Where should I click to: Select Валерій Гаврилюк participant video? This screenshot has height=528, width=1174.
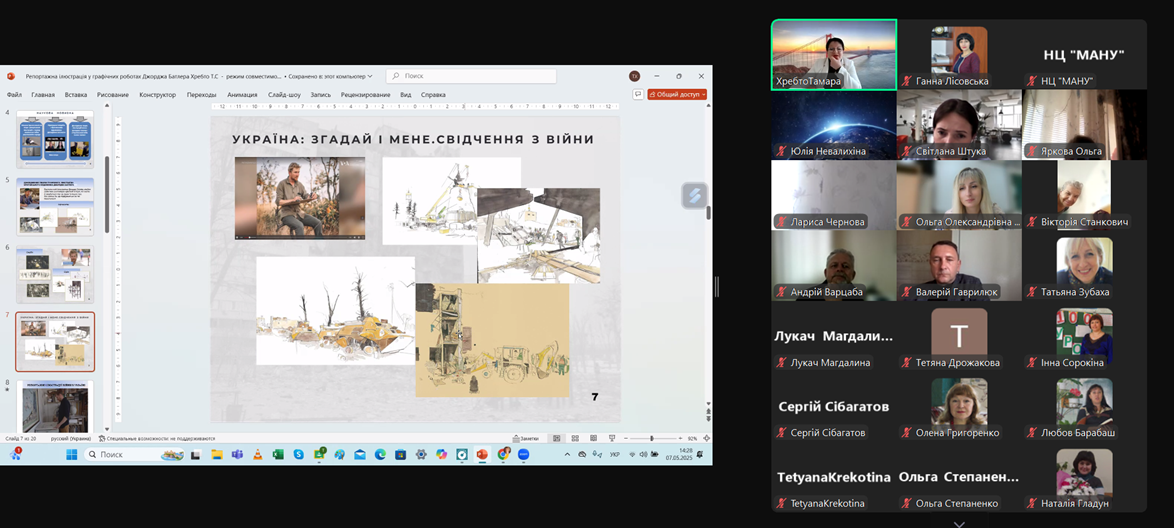pos(959,266)
